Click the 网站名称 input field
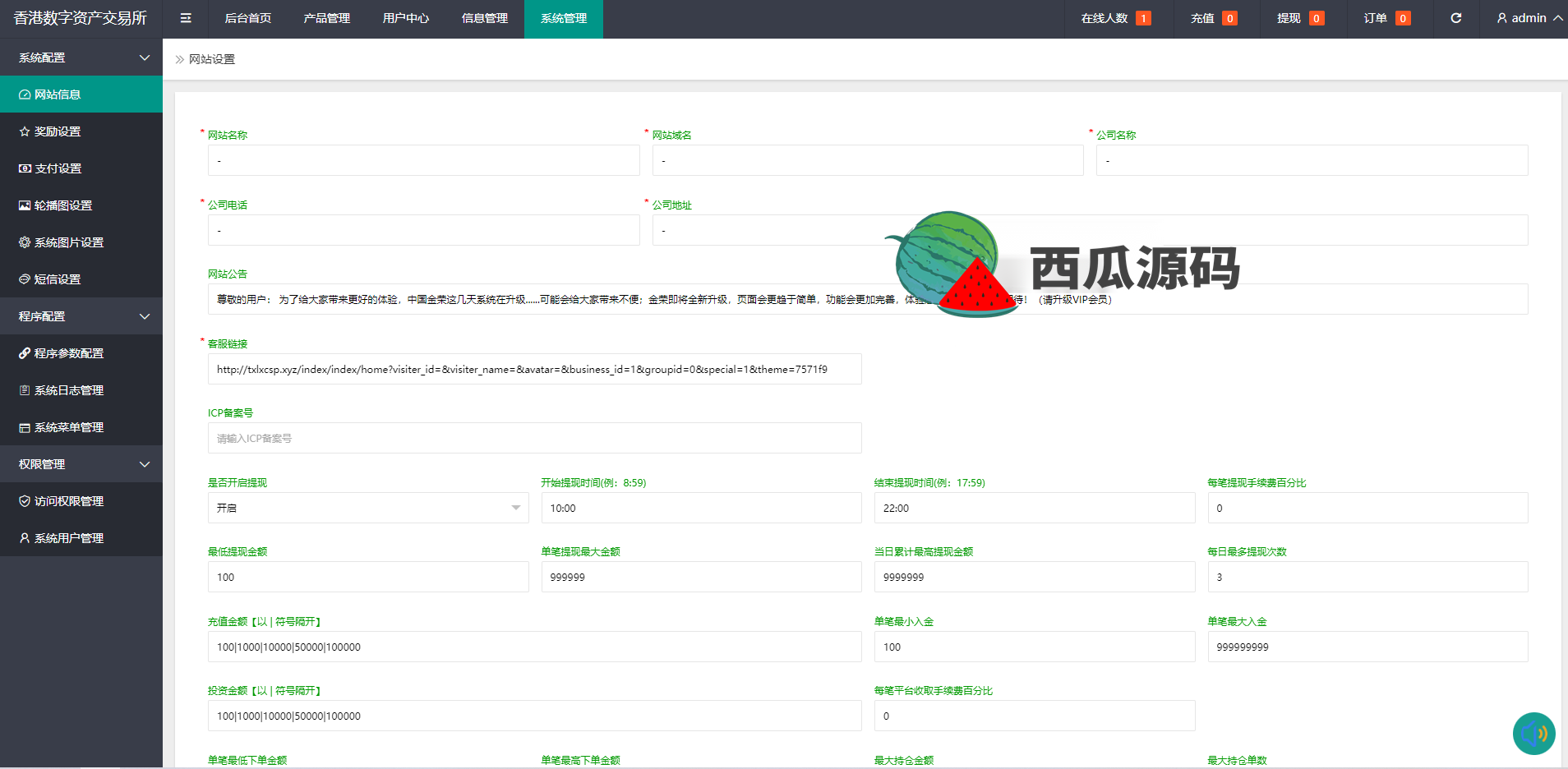 [x=423, y=160]
